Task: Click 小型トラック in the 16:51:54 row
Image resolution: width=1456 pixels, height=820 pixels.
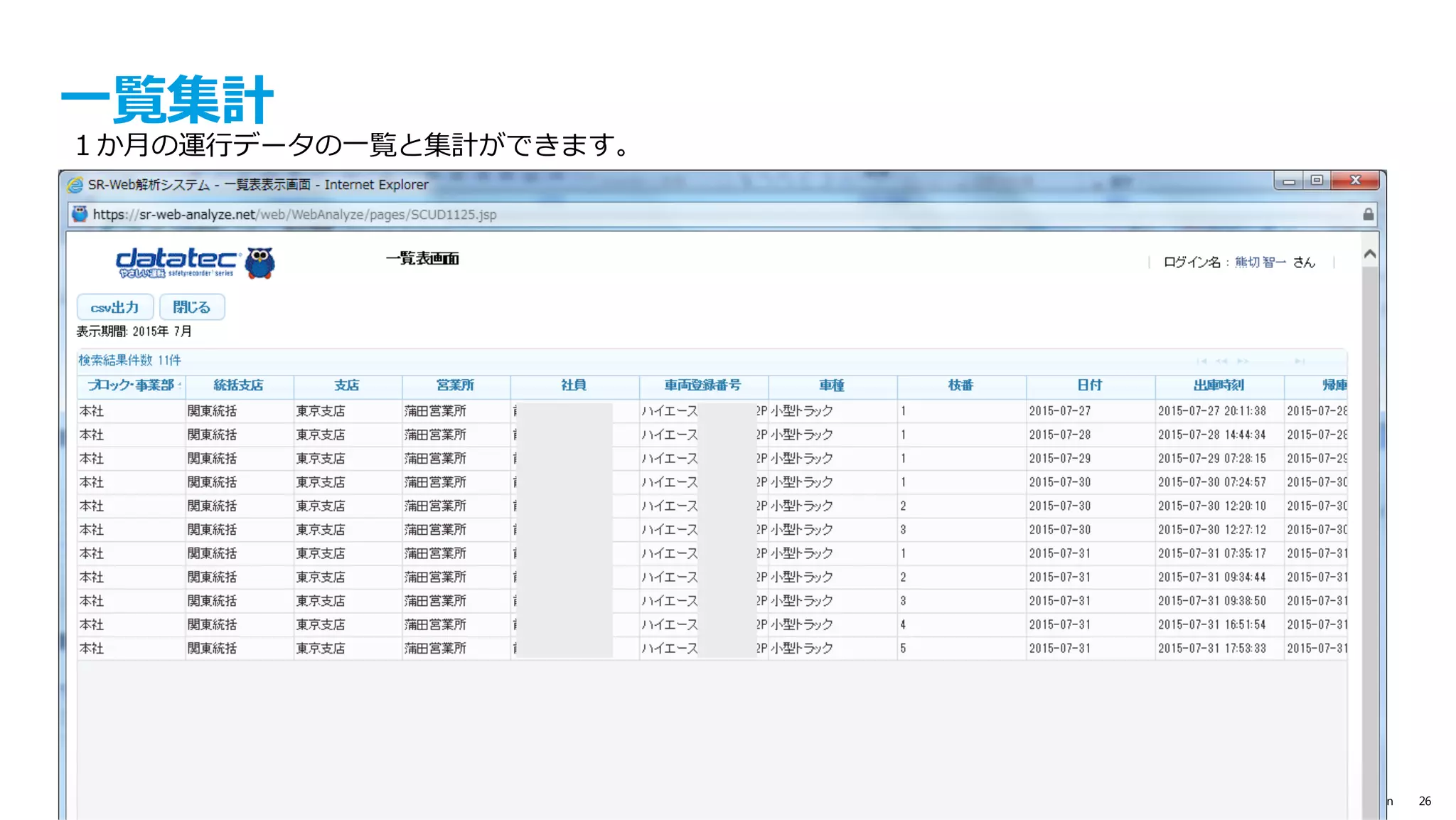Action: (x=802, y=624)
